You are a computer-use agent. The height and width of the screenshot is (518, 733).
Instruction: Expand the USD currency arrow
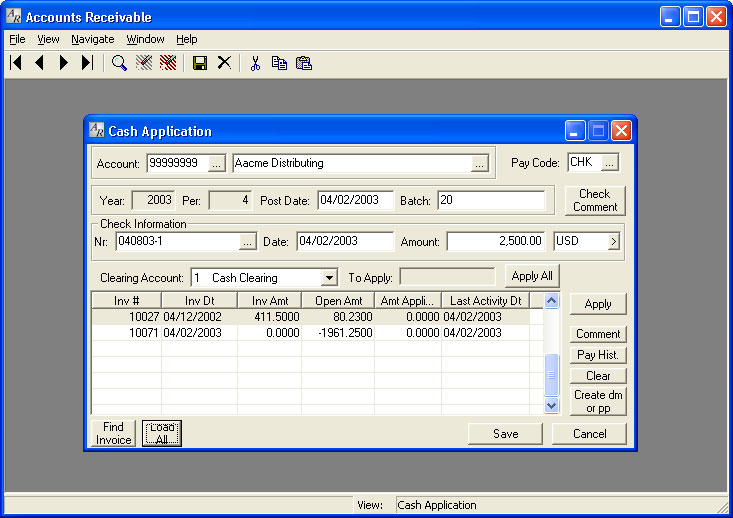click(x=613, y=242)
